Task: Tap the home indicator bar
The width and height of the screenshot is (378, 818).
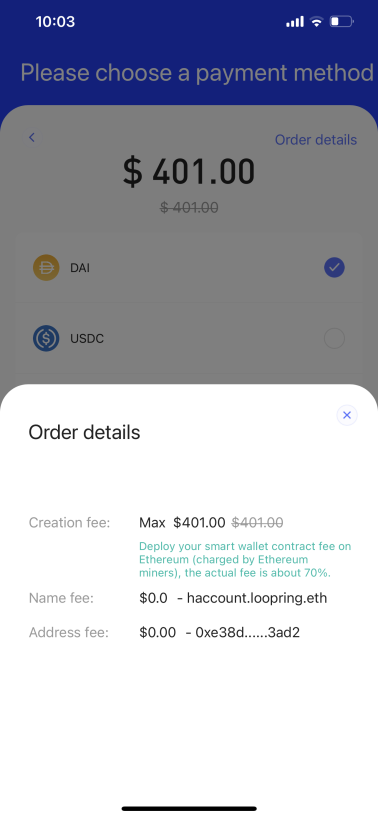Action: pyautogui.click(x=189, y=809)
